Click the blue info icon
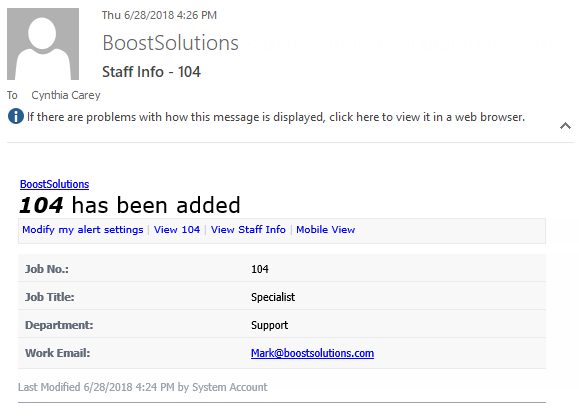The image size is (579, 420). tap(16, 117)
